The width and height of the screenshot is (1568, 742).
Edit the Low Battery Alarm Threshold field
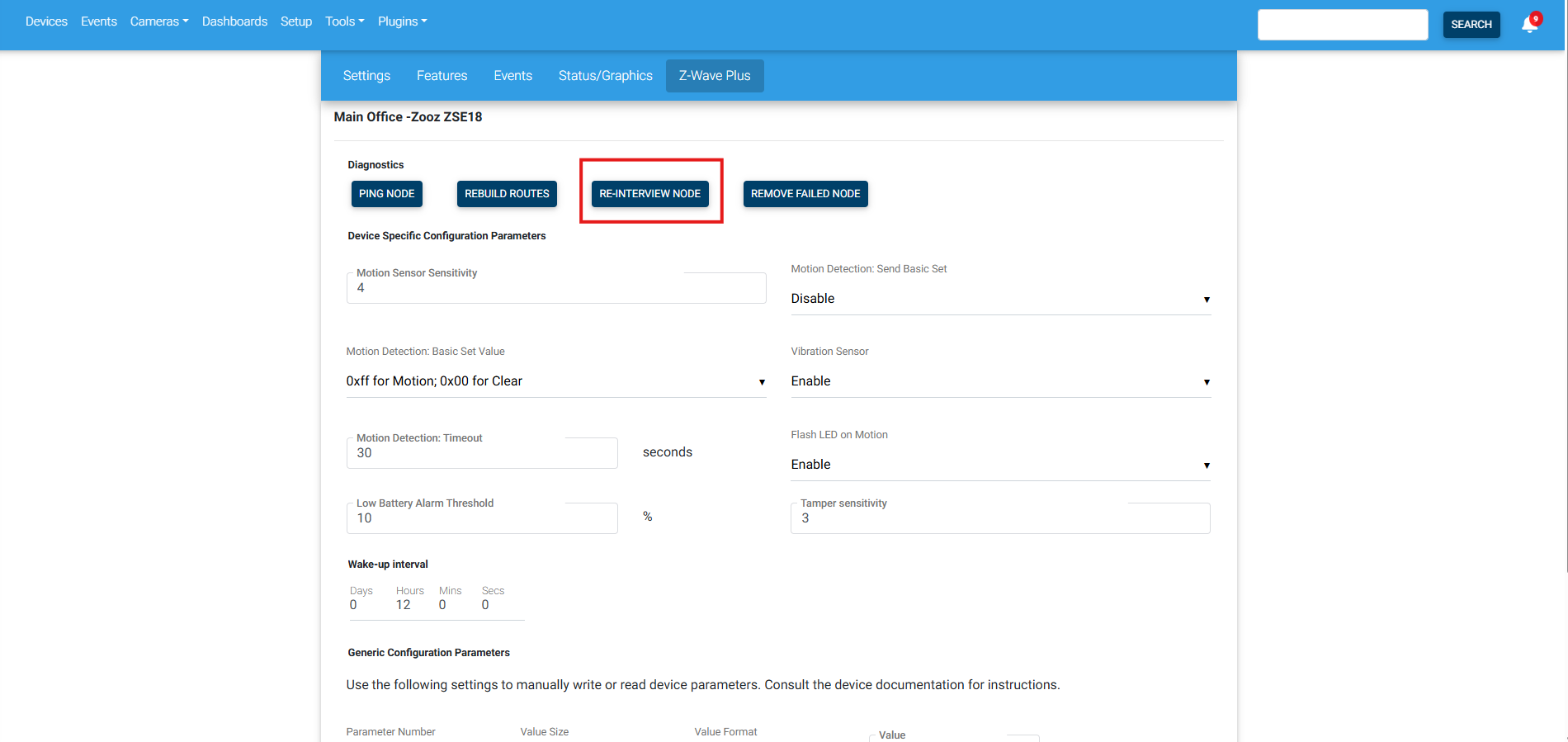click(x=482, y=518)
